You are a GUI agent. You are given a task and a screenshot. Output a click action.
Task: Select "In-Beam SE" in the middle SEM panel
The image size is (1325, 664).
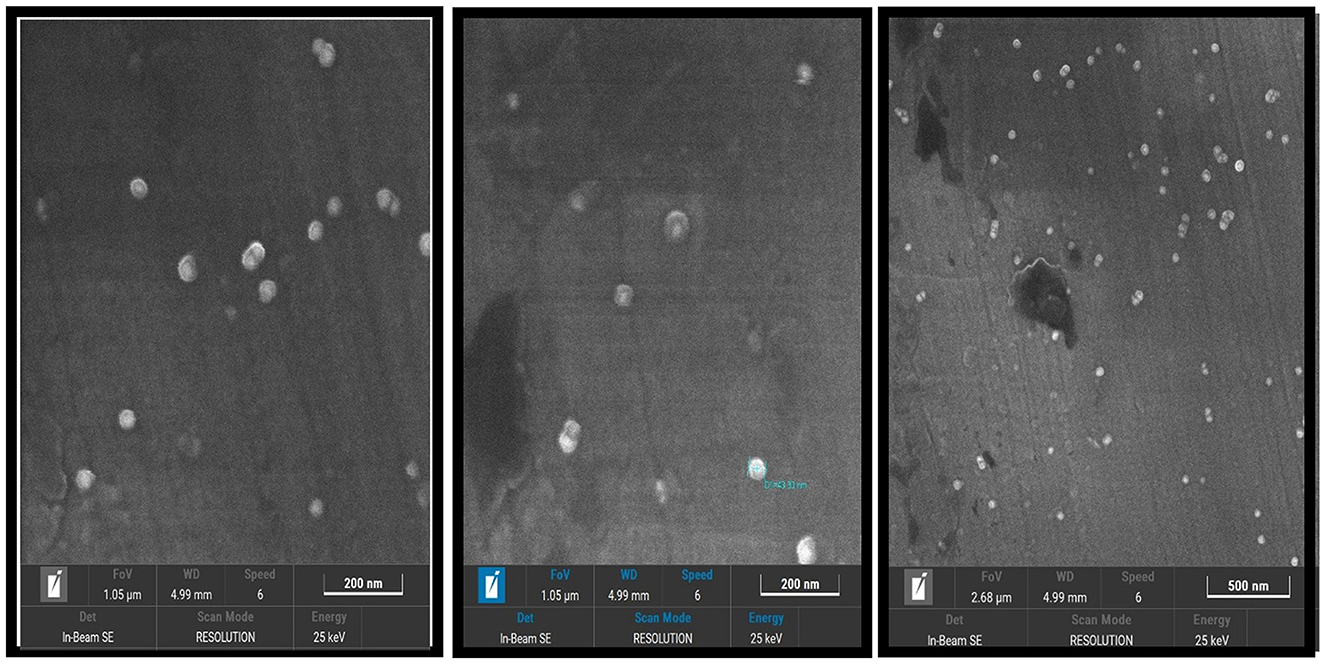(x=526, y=638)
